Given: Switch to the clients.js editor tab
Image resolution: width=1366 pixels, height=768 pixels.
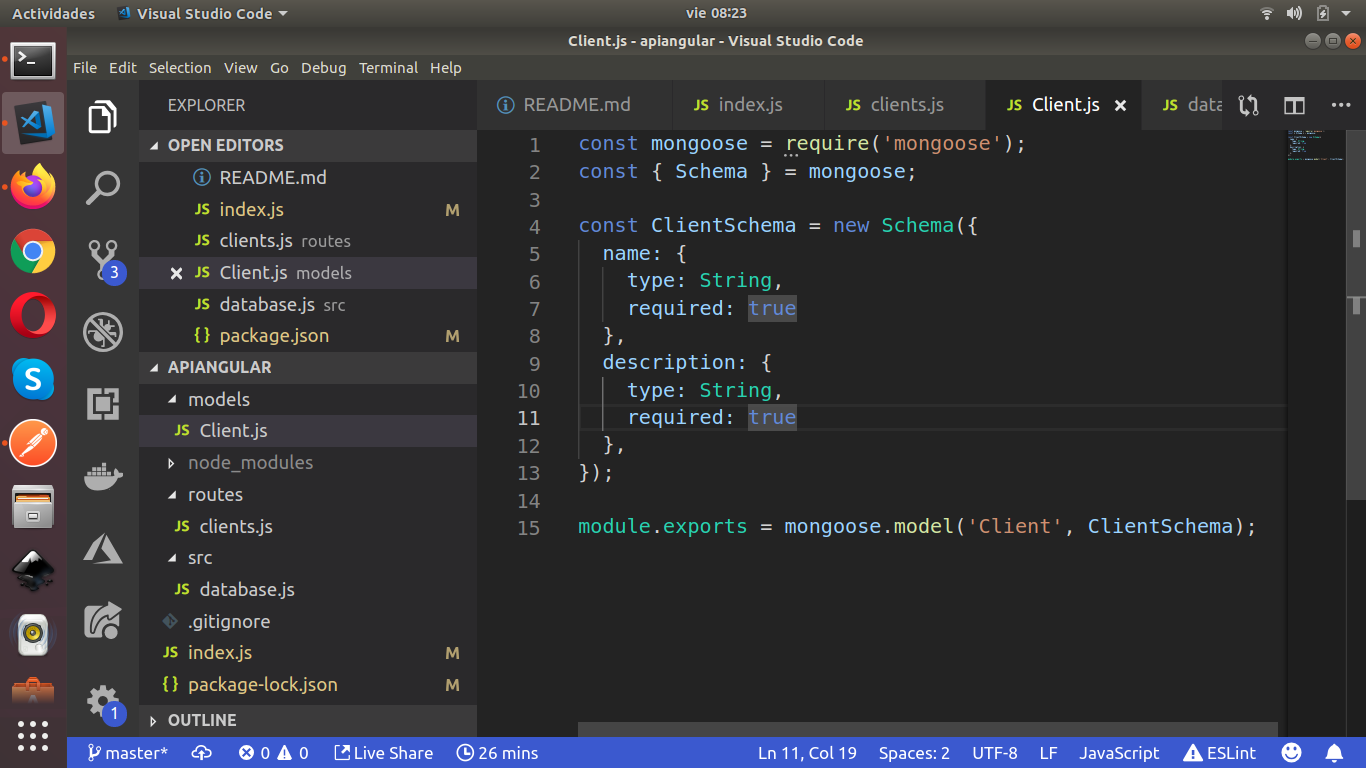Looking at the screenshot, I should coord(904,105).
